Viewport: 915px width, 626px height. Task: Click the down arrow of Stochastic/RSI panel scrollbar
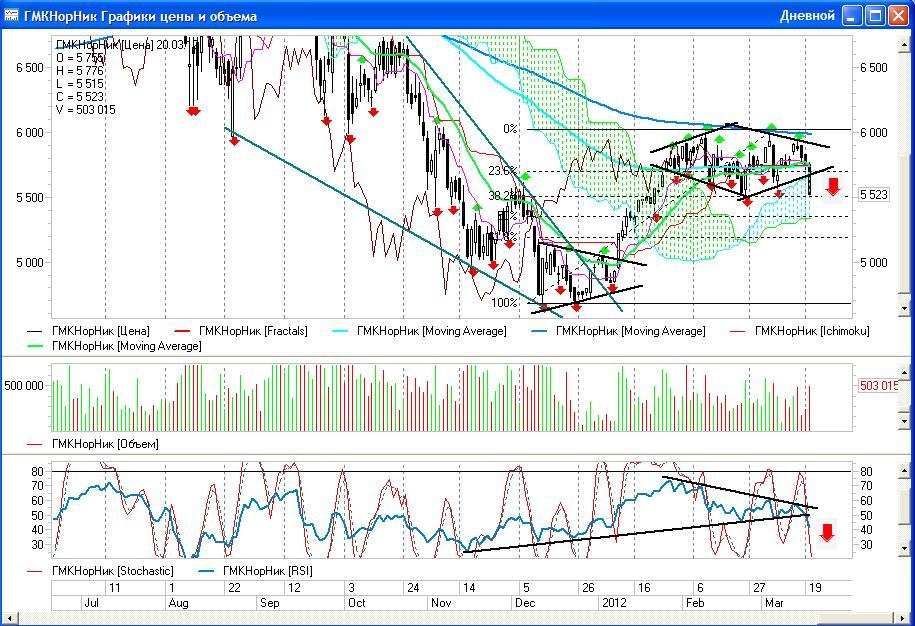(x=905, y=548)
